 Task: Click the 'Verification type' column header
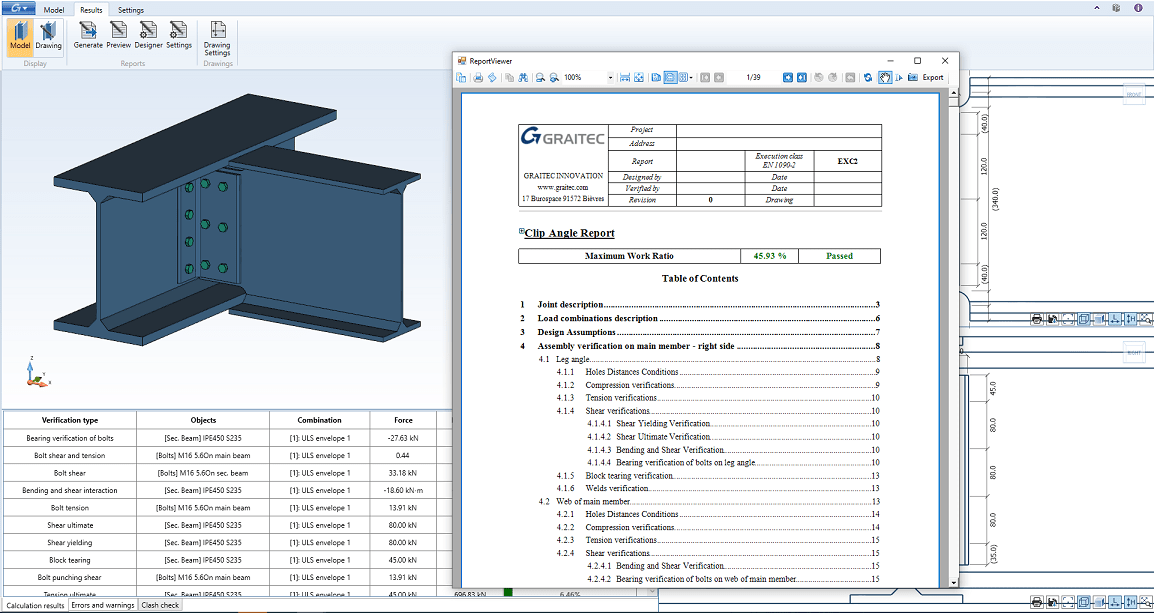click(70, 420)
